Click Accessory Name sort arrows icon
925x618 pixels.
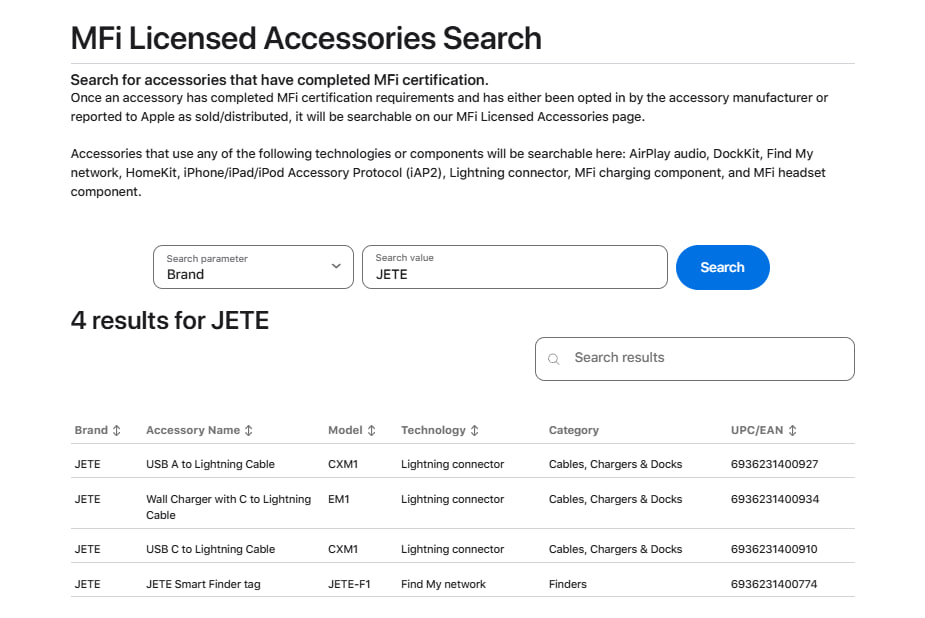pos(248,430)
